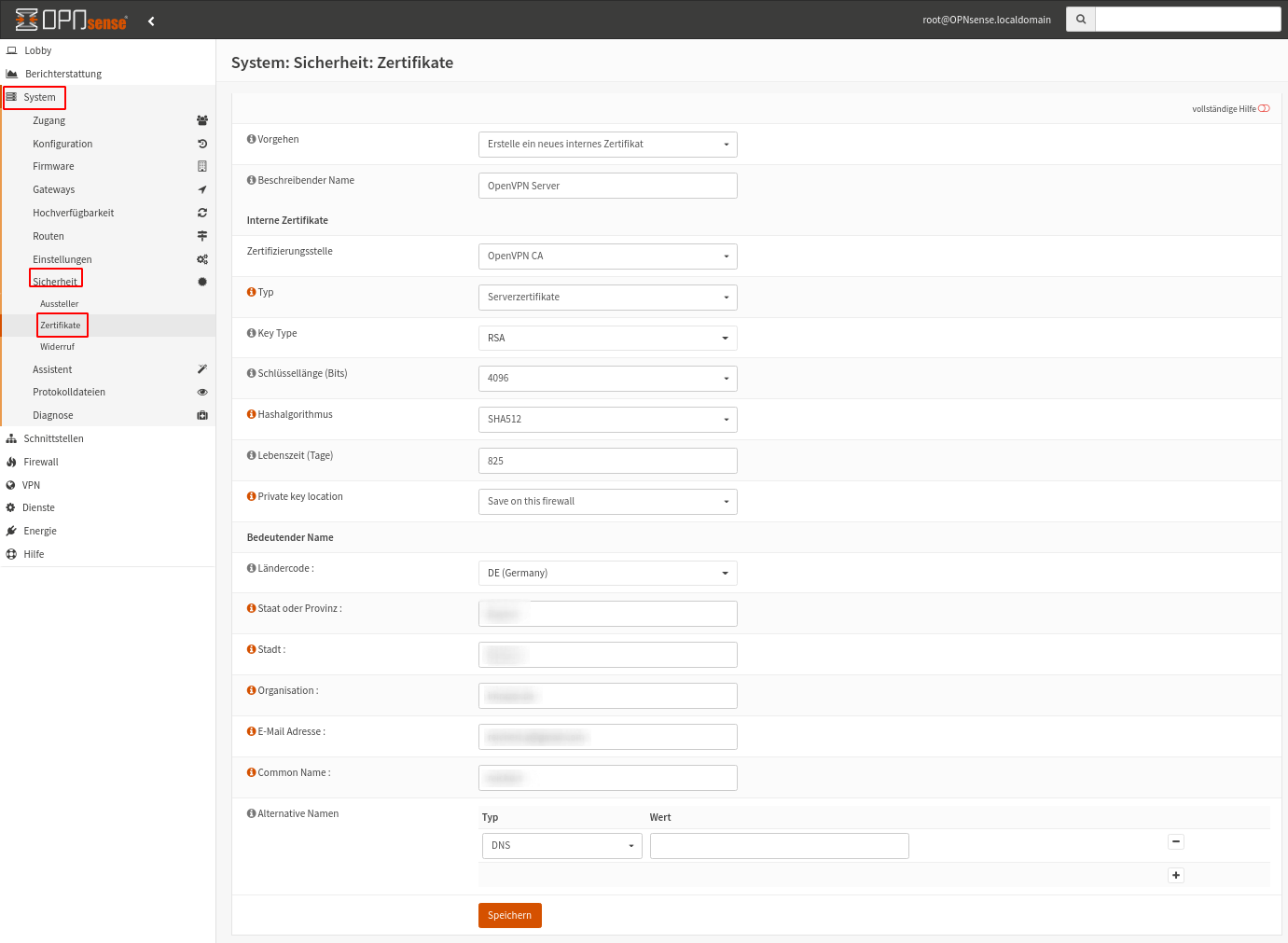This screenshot has width=1288, height=943.
Task: Open Firewall menu in sidebar
Action: pos(41,462)
